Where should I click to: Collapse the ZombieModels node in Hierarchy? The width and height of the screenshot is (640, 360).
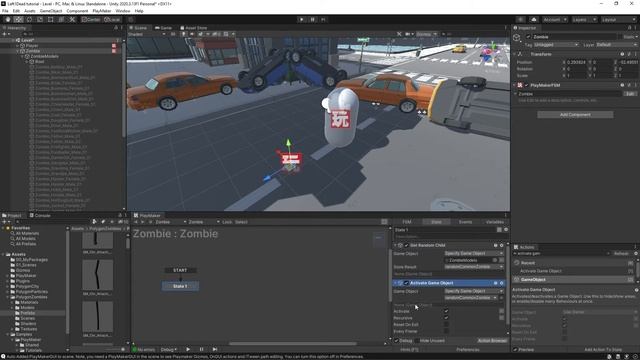pyautogui.click(x=22, y=57)
